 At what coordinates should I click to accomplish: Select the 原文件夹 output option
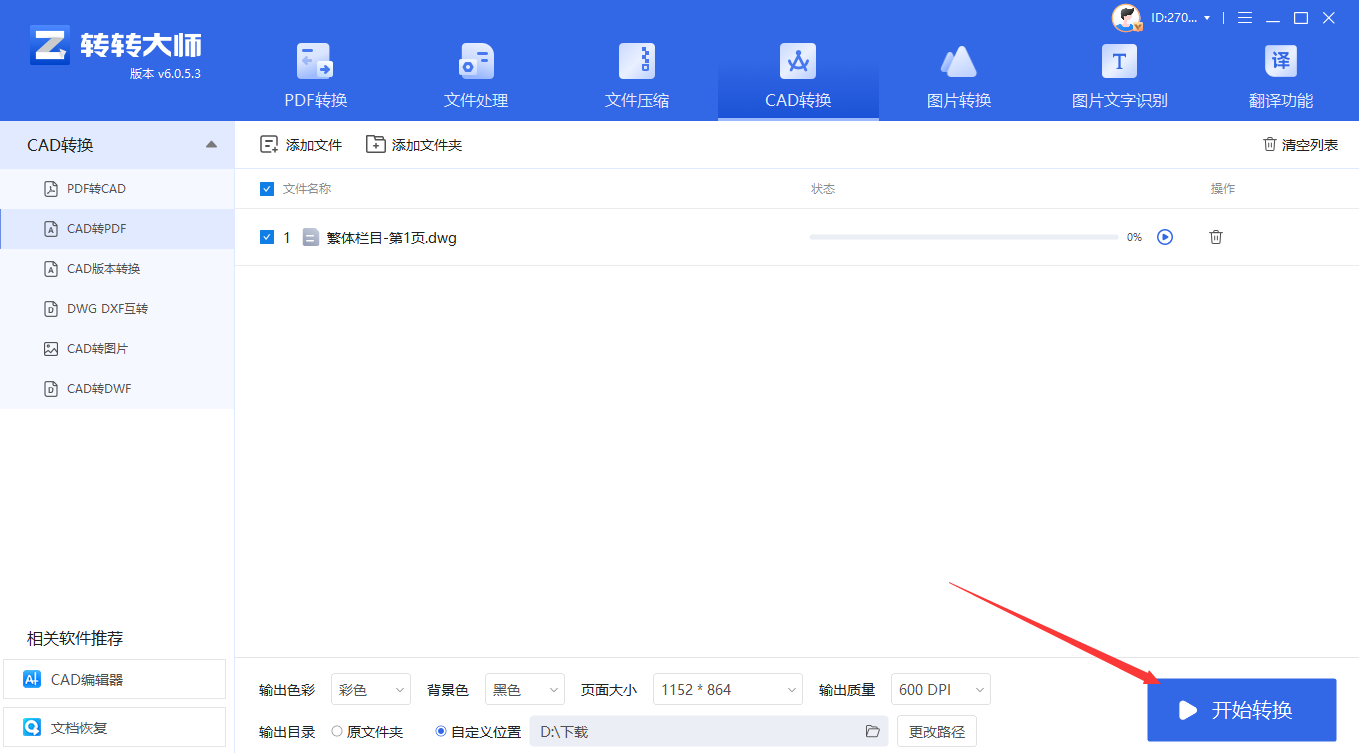[x=340, y=731]
